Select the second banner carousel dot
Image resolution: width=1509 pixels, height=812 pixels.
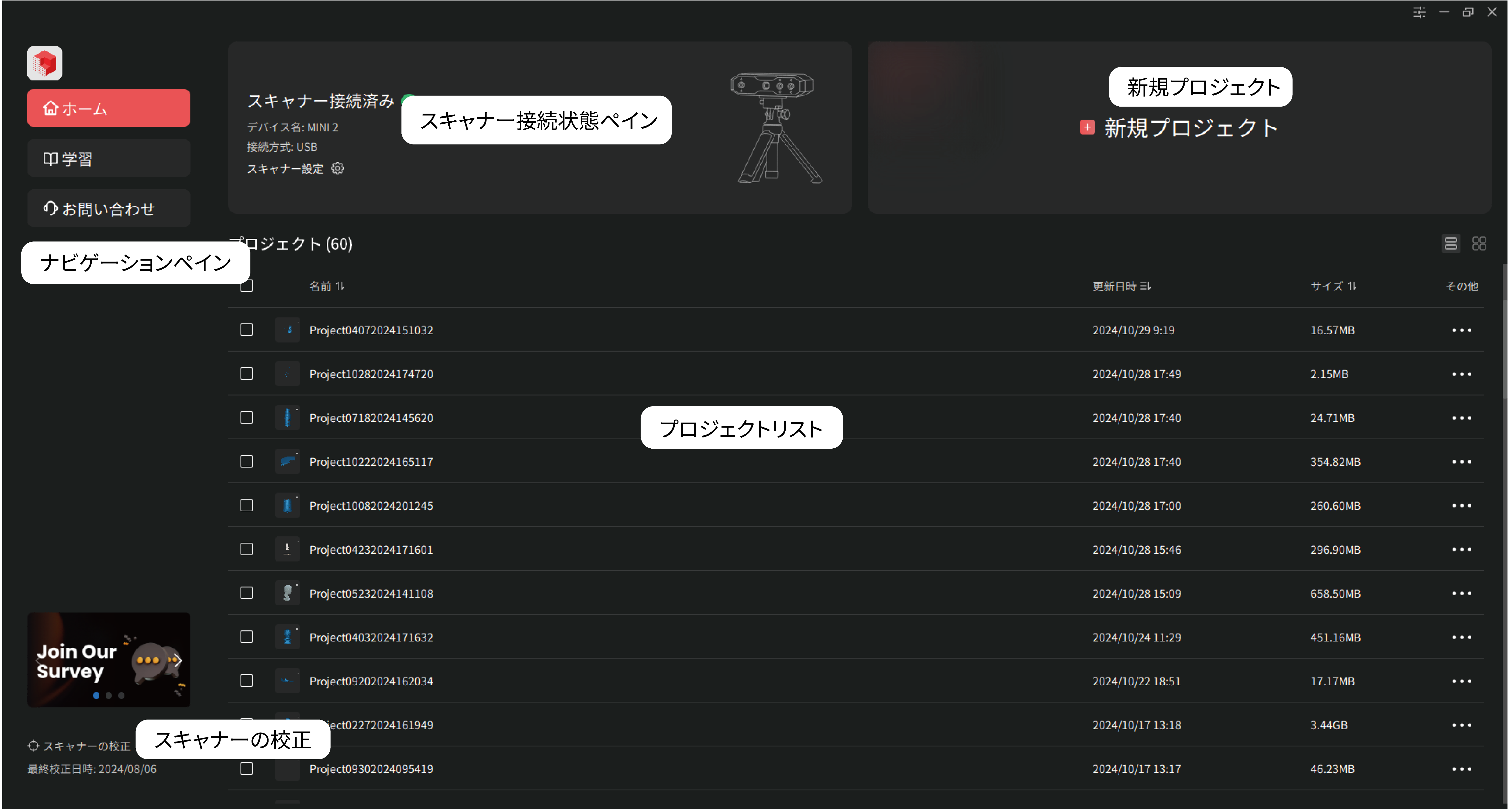click(x=108, y=695)
